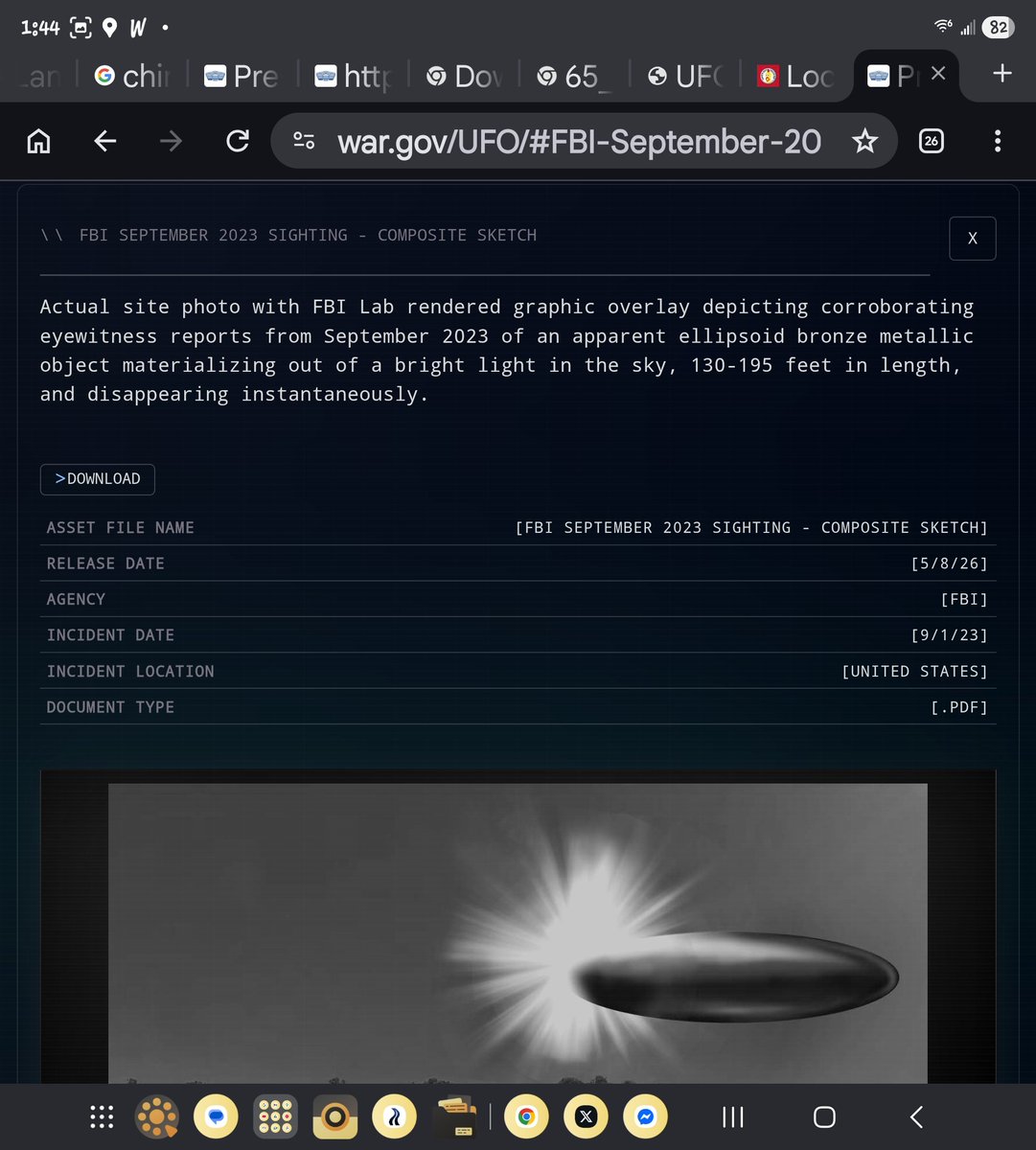This screenshot has width=1036, height=1150.
Task: Select the [.PDF] document type value
Action: [959, 707]
